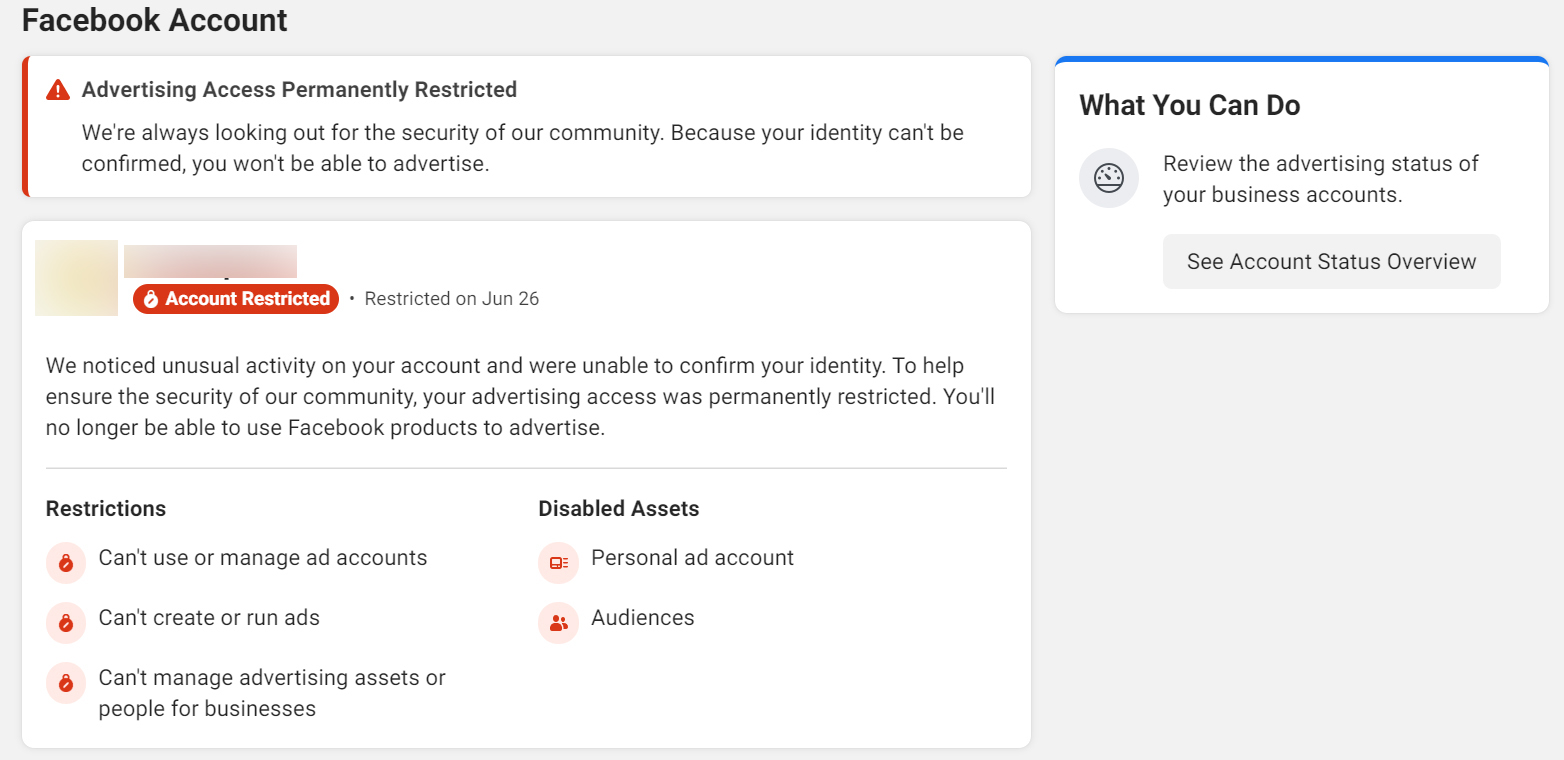Image resolution: width=1564 pixels, height=760 pixels.
Task: Click lock icon beside manage advertising assets
Action: click(66, 683)
